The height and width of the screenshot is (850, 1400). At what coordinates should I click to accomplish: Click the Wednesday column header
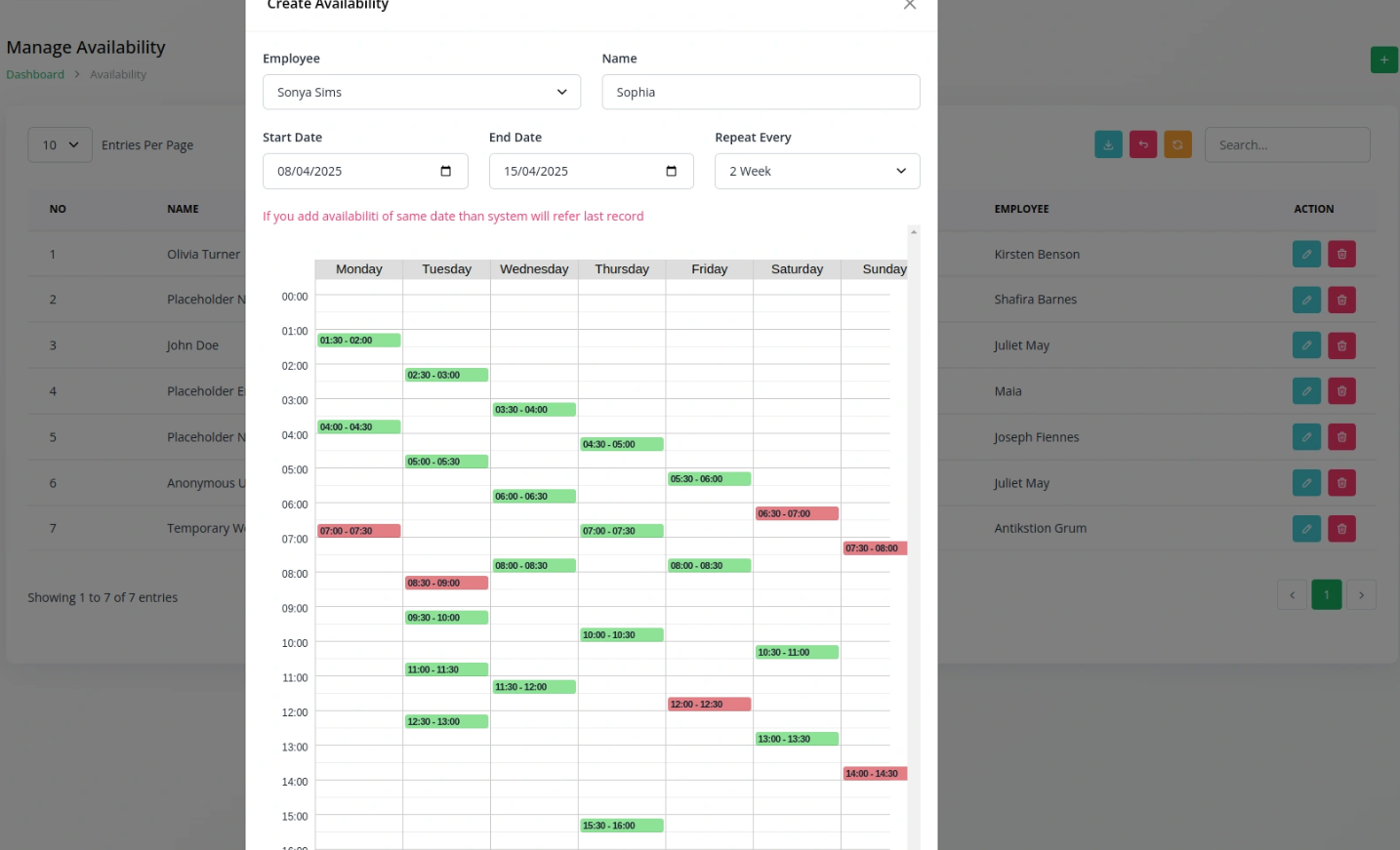click(534, 269)
